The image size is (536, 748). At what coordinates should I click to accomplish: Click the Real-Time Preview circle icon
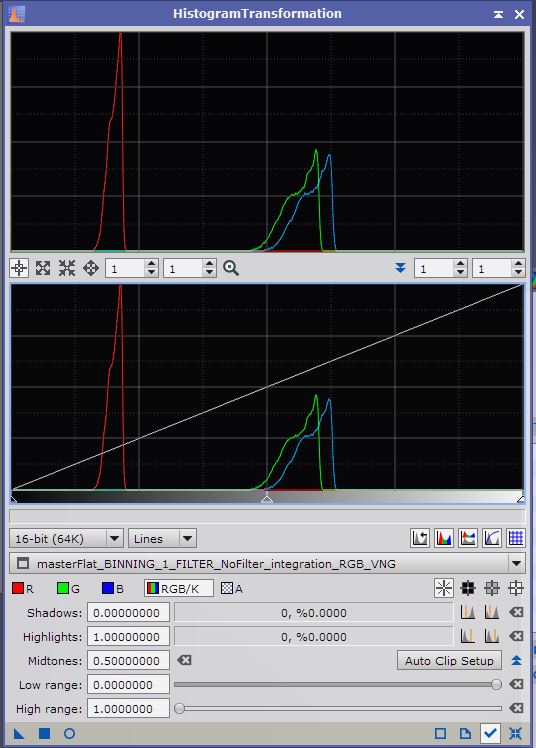coord(70,733)
